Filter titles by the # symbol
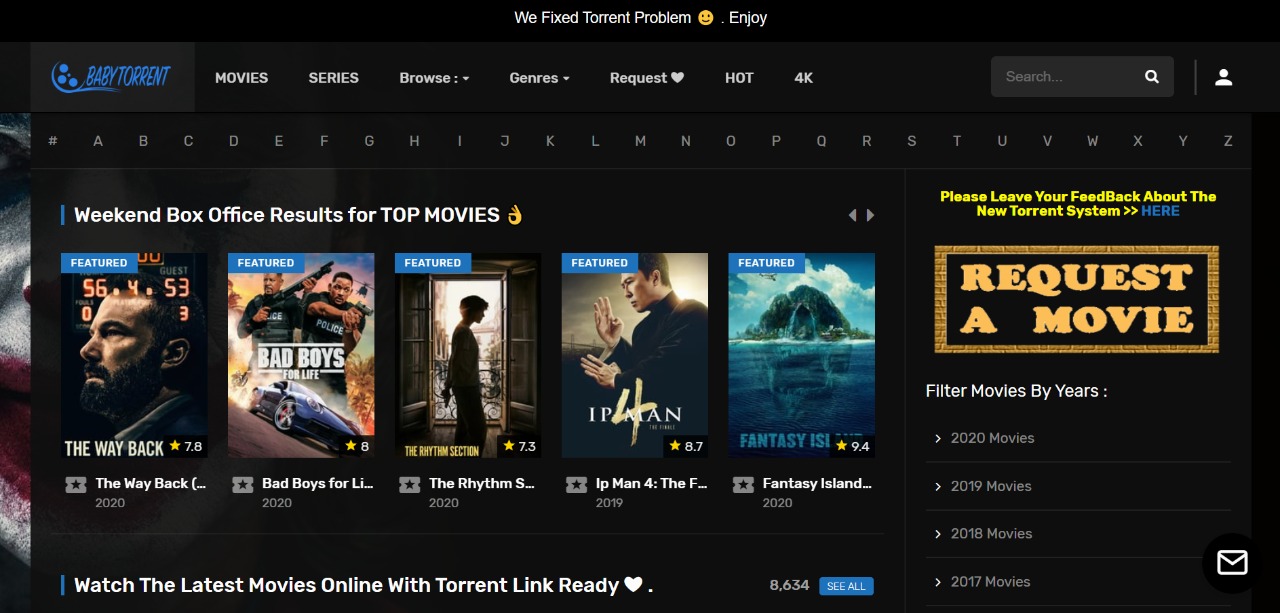This screenshot has width=1280, height=613. tap(53, 141)
